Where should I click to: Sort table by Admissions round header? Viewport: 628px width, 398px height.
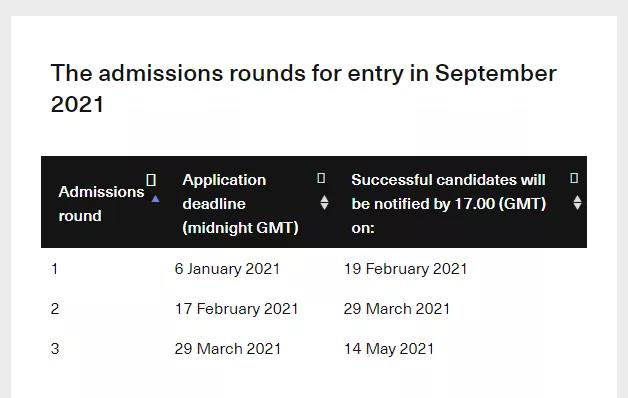[x=101, y=204]
